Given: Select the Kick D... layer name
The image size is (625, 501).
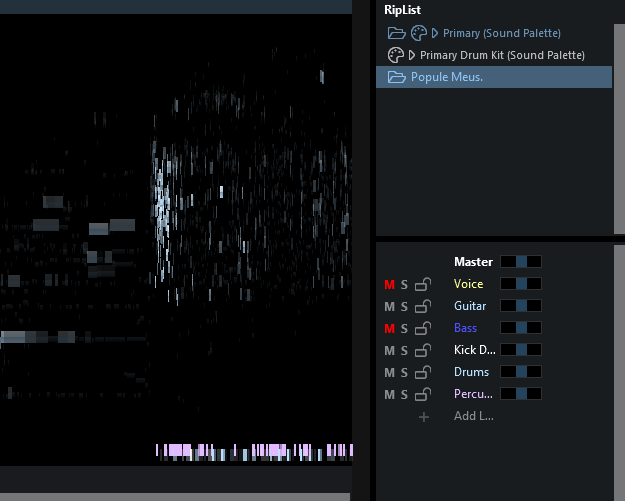Looking at the screenshot, I should point(475,350).
